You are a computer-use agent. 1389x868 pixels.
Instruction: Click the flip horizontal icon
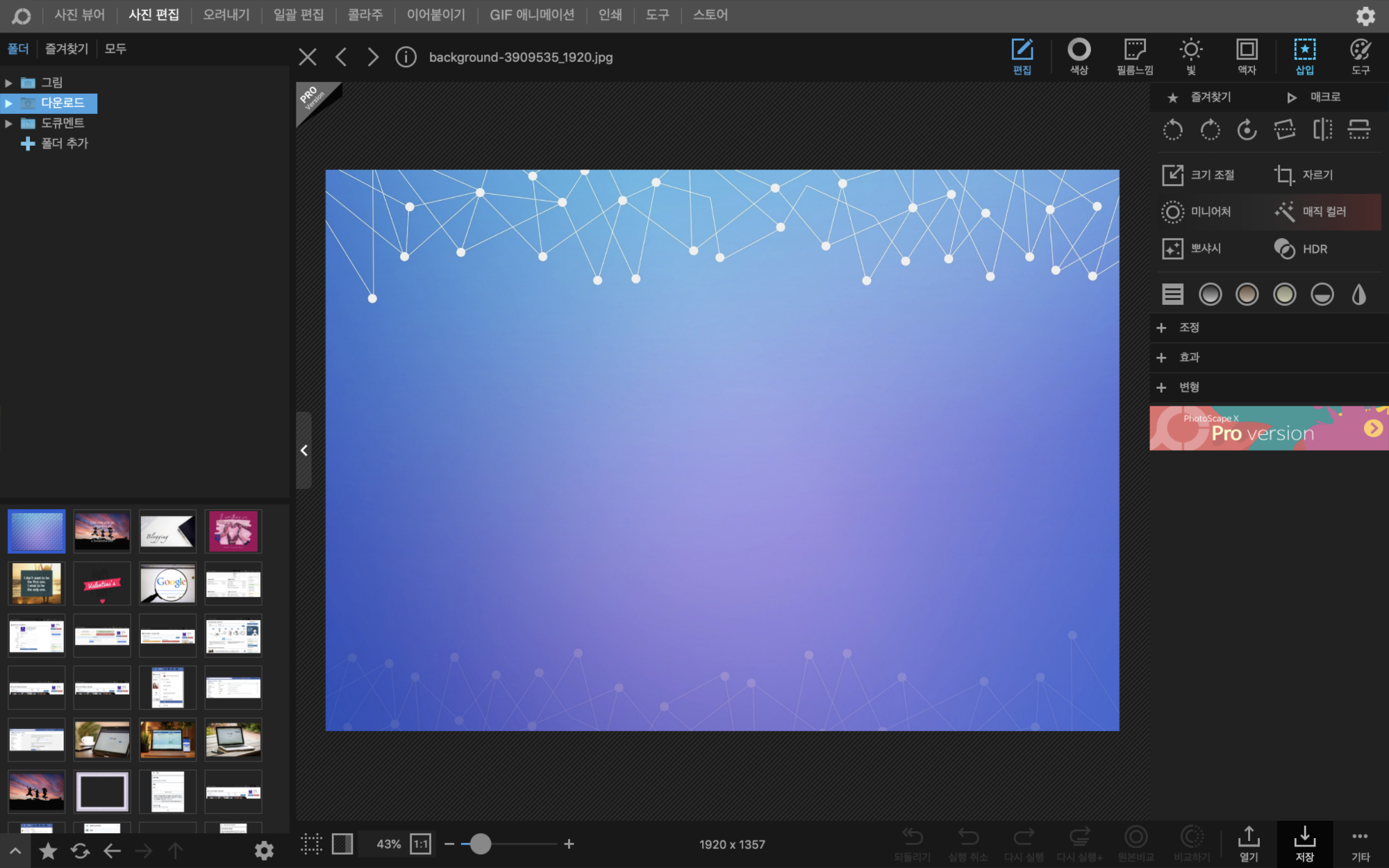tap(1322, 130)
